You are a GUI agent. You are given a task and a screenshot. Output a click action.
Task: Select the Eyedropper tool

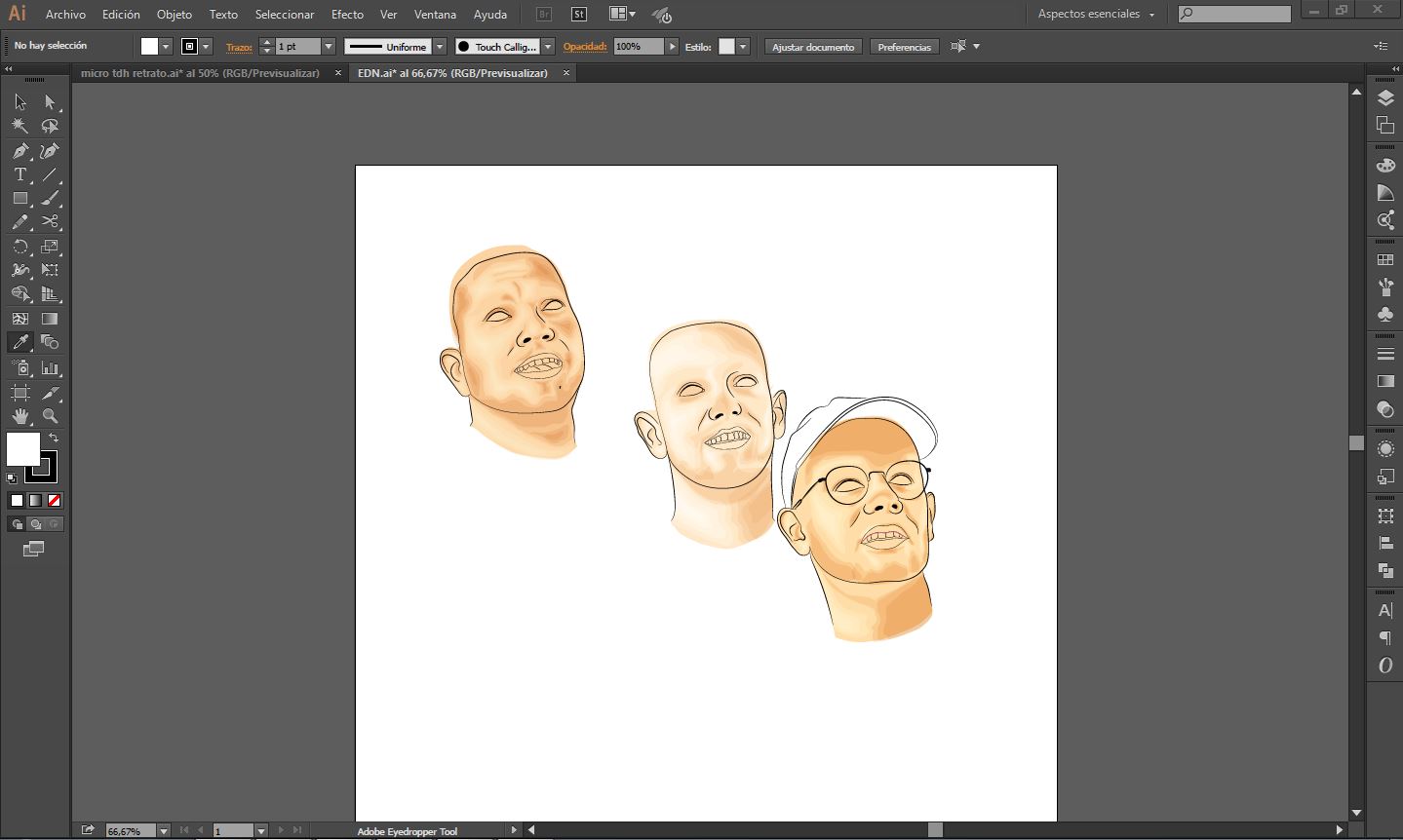pyautogui.click(x=20, y=342)
